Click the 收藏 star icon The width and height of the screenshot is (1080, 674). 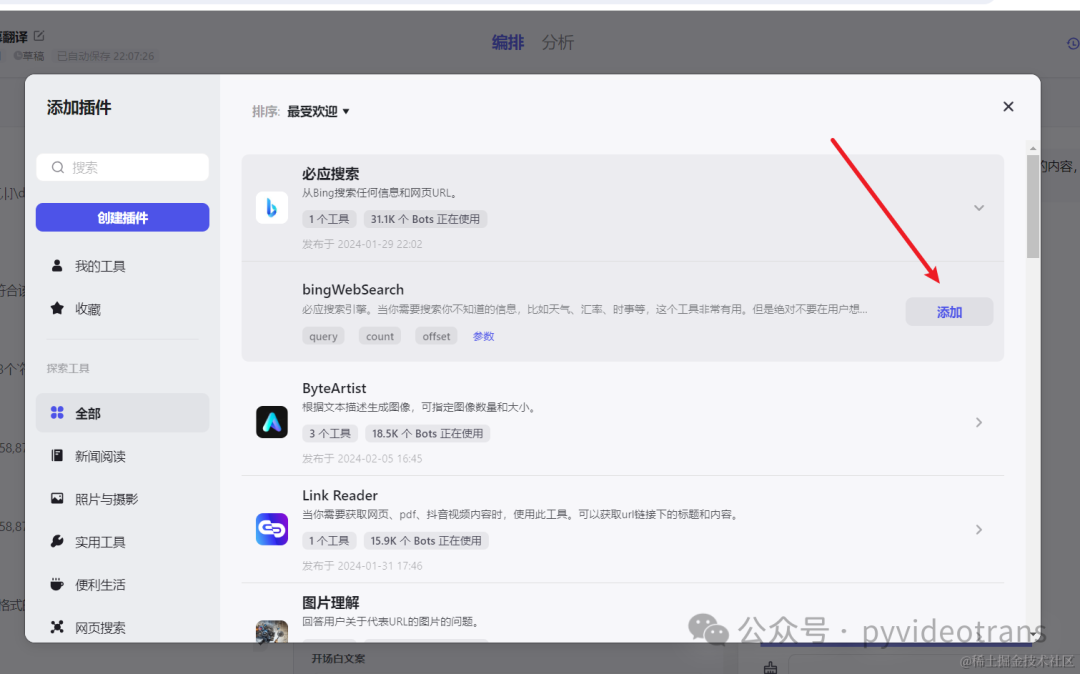tap(57, 308)
